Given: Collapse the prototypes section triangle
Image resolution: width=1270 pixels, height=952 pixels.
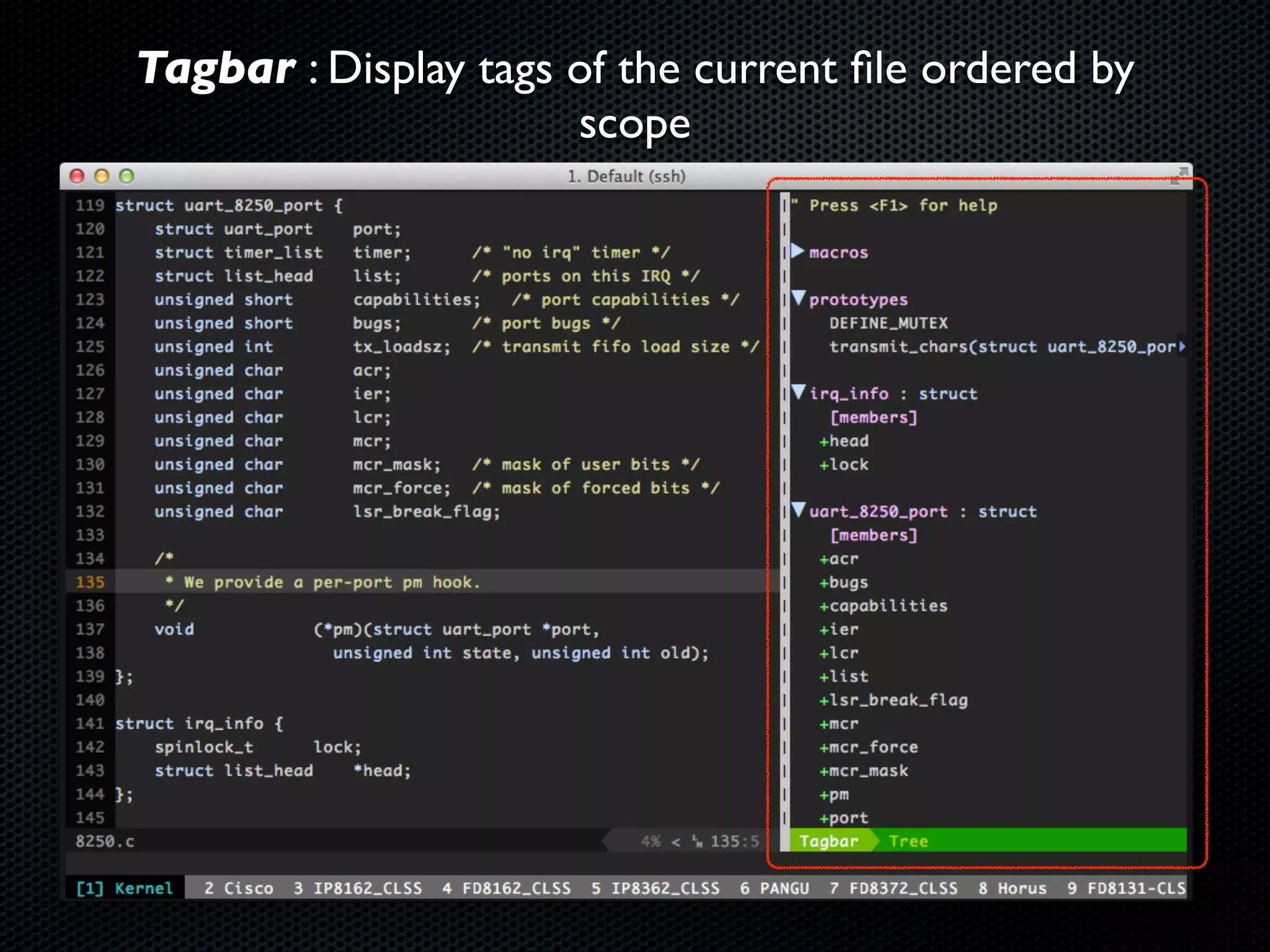Looking at the screenshot, I should coord(798,298).
